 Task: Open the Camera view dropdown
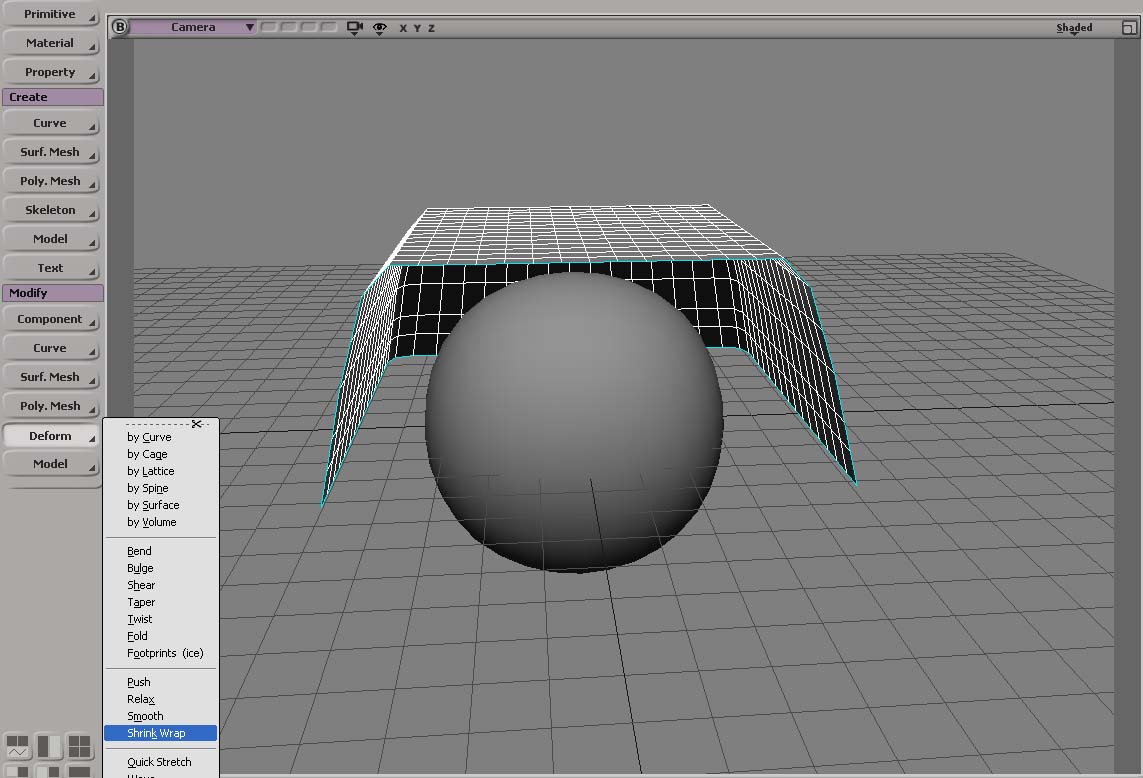(192, 27)
